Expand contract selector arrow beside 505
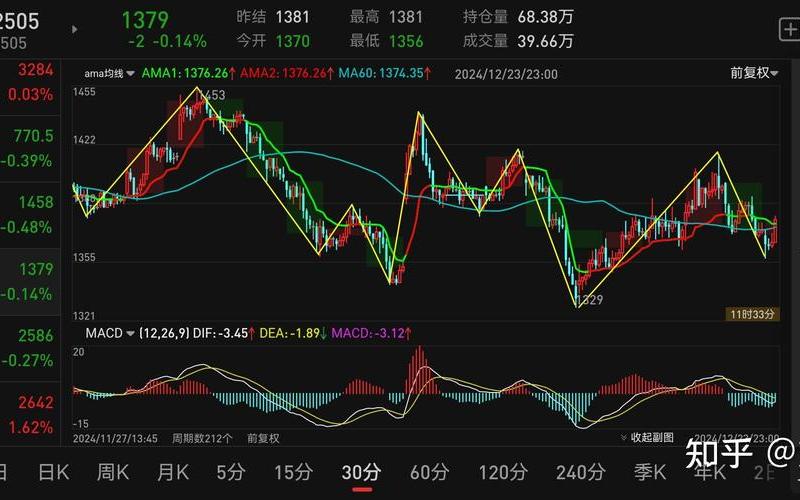 74,30
